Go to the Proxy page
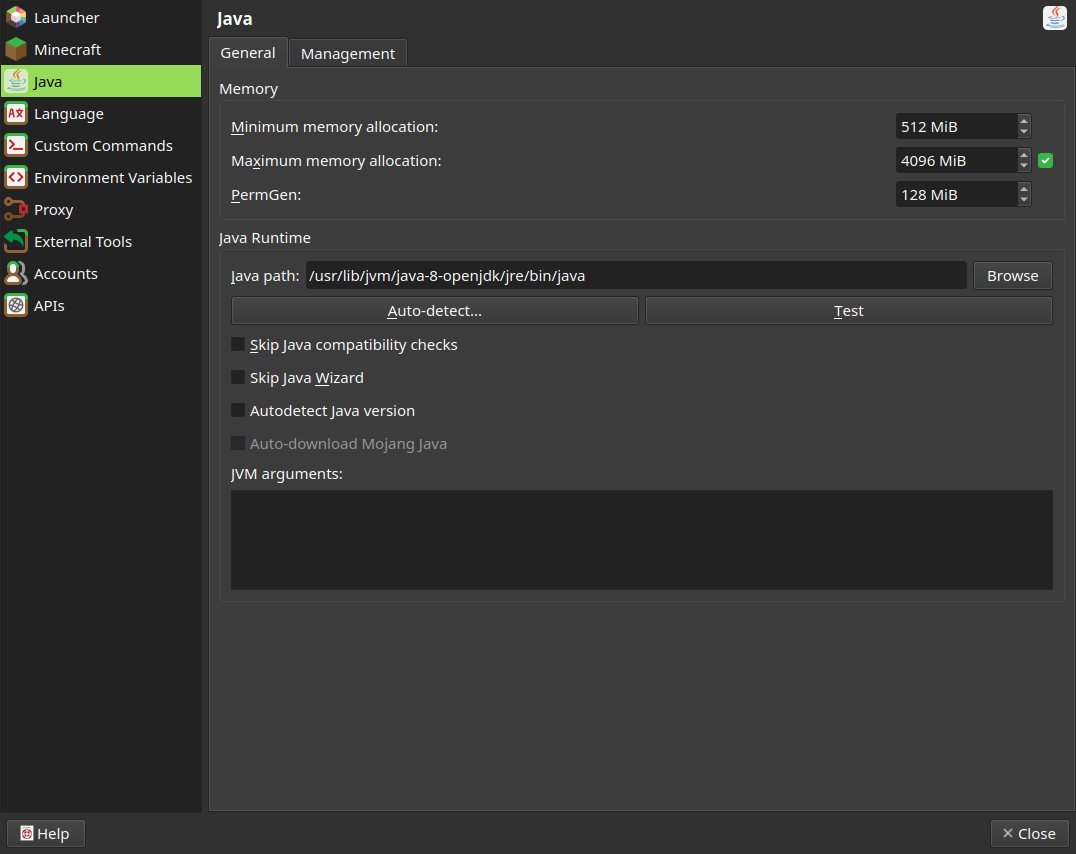 [101, 209]
